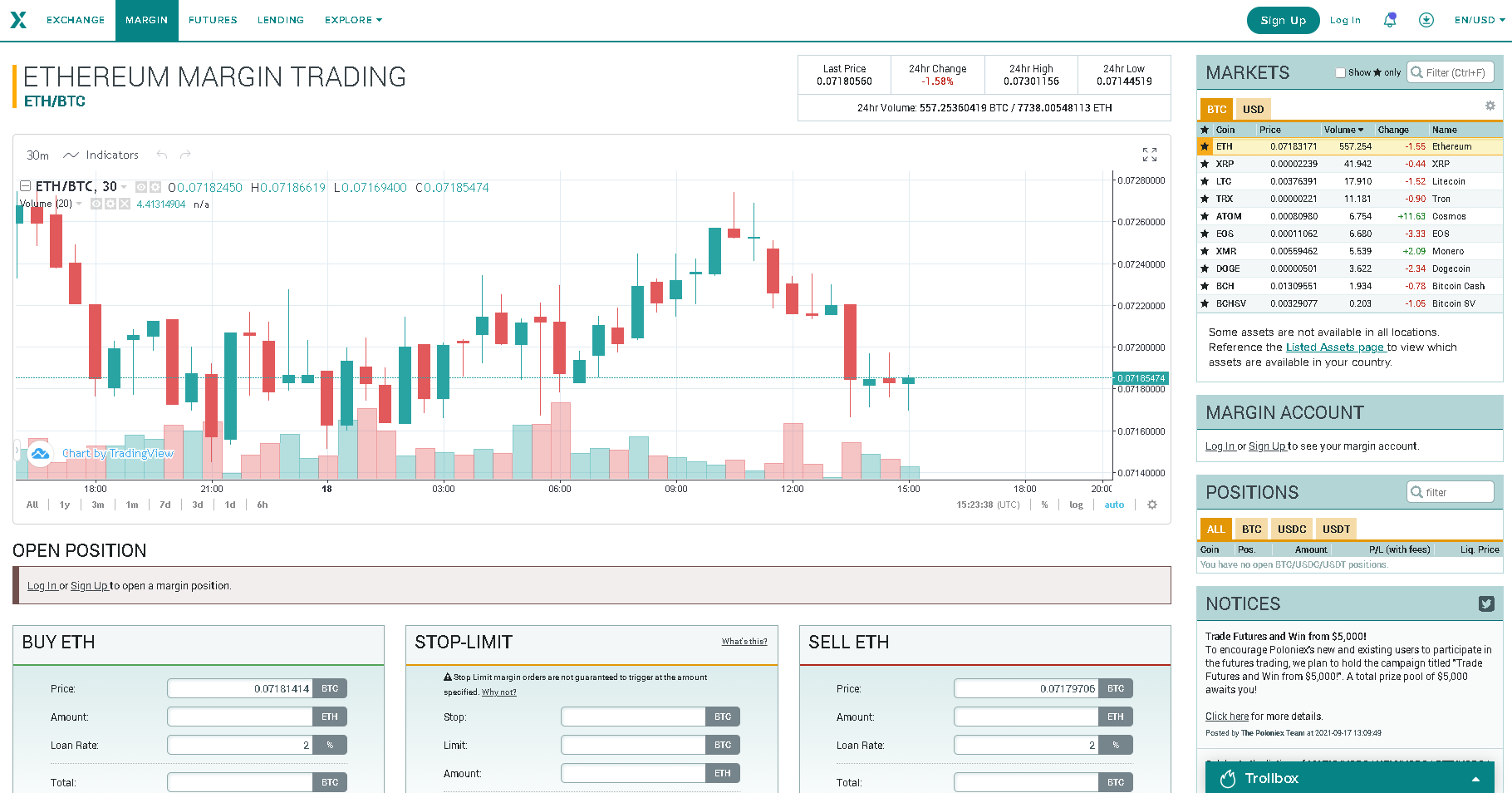Image resolution: width=1512 pixels, height=793 pixels.
Task: Toggle log scale on chart
Action: tap(1076, 505)
